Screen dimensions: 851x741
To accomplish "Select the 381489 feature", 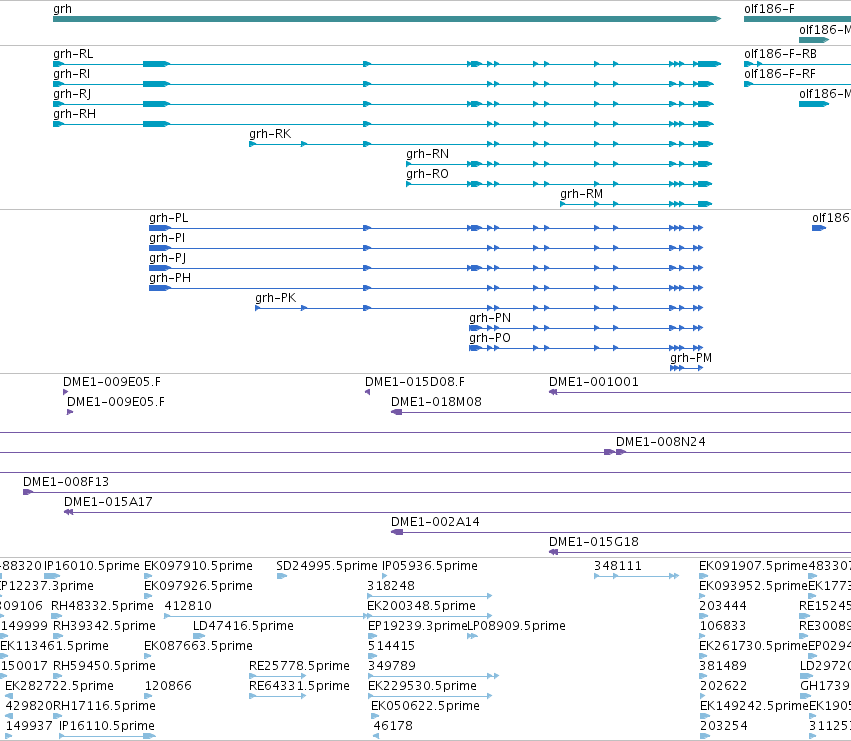I will click(723, 666).
